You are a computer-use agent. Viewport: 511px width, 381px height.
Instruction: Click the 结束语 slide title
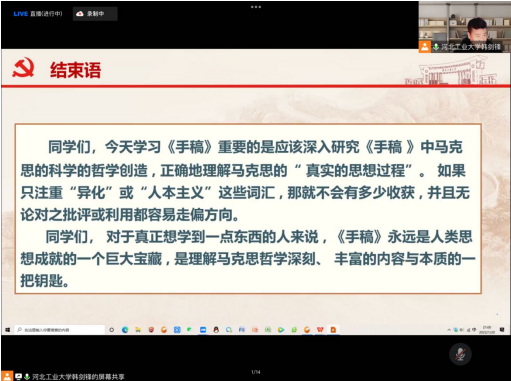tap(75, 70)
